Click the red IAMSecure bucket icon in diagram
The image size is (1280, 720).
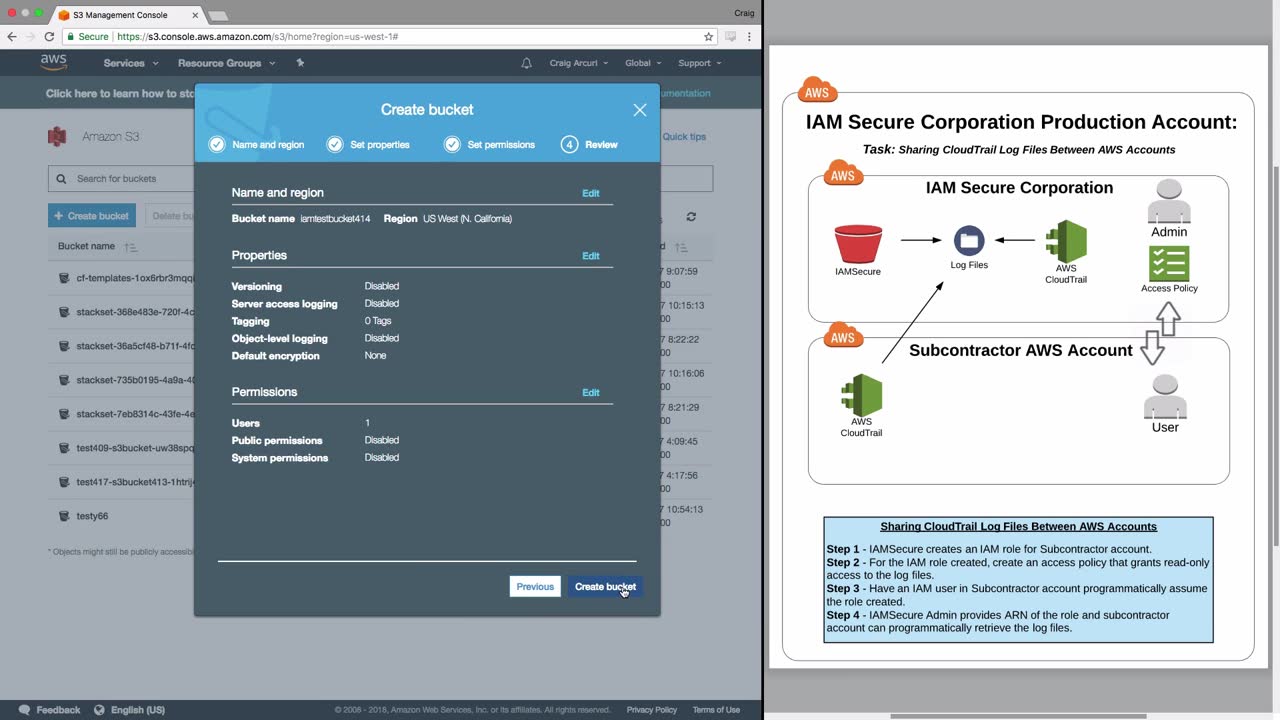(858, 244)
